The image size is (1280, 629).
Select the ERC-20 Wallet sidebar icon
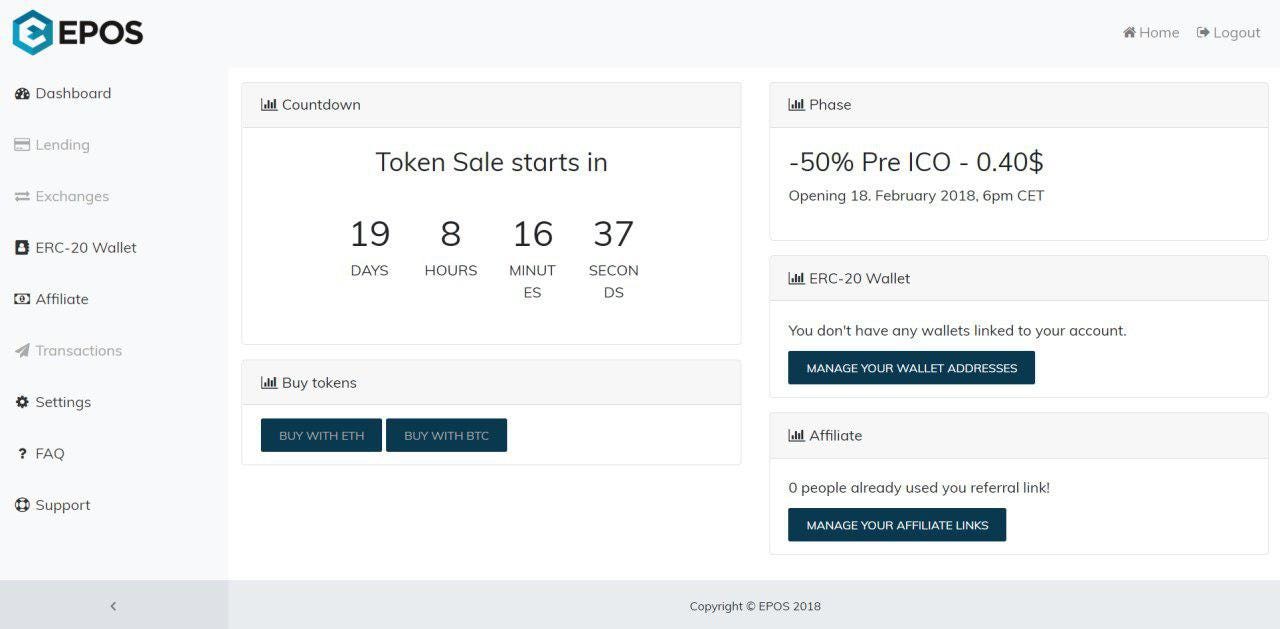tap(22, 247)
